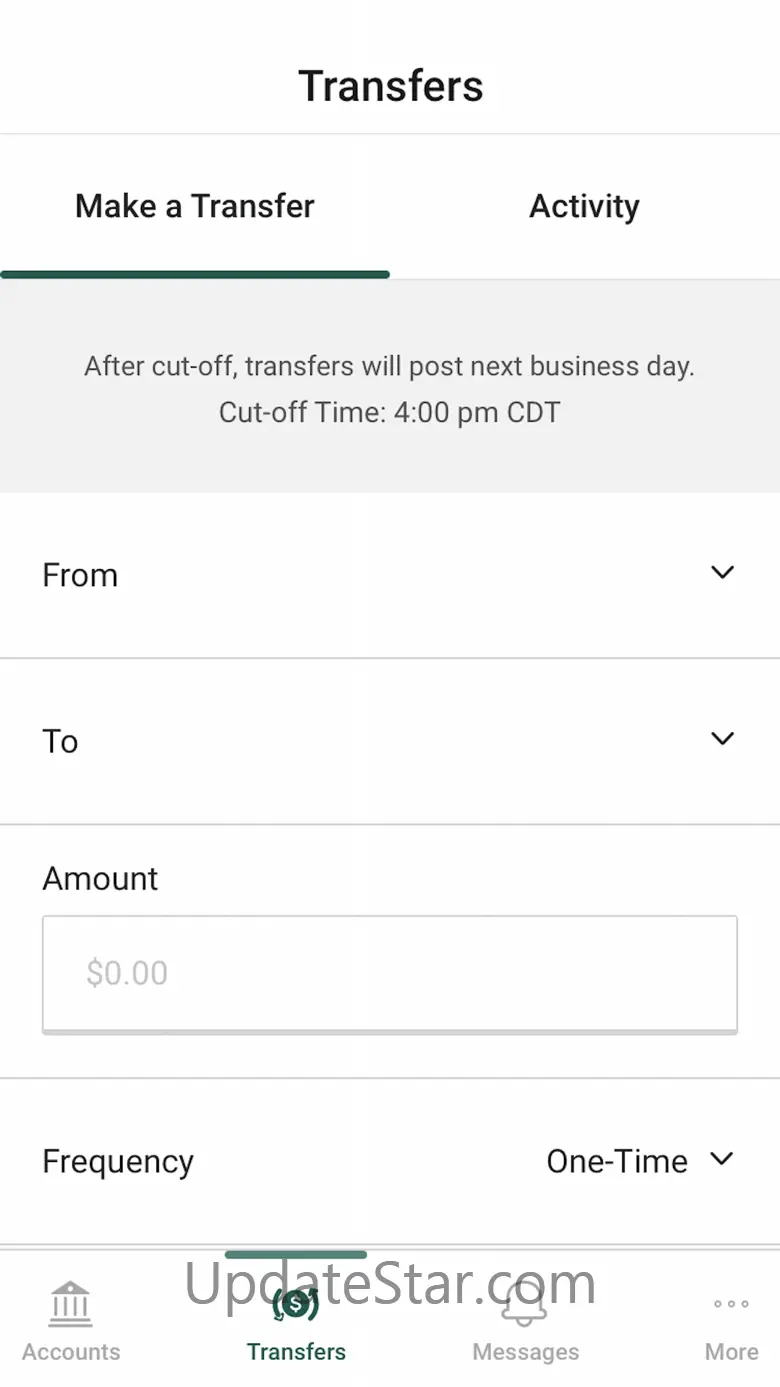Screen dimensions: 780x1387
Task: Click the cut-off time notice banner
Action: [x=389, y=388]
